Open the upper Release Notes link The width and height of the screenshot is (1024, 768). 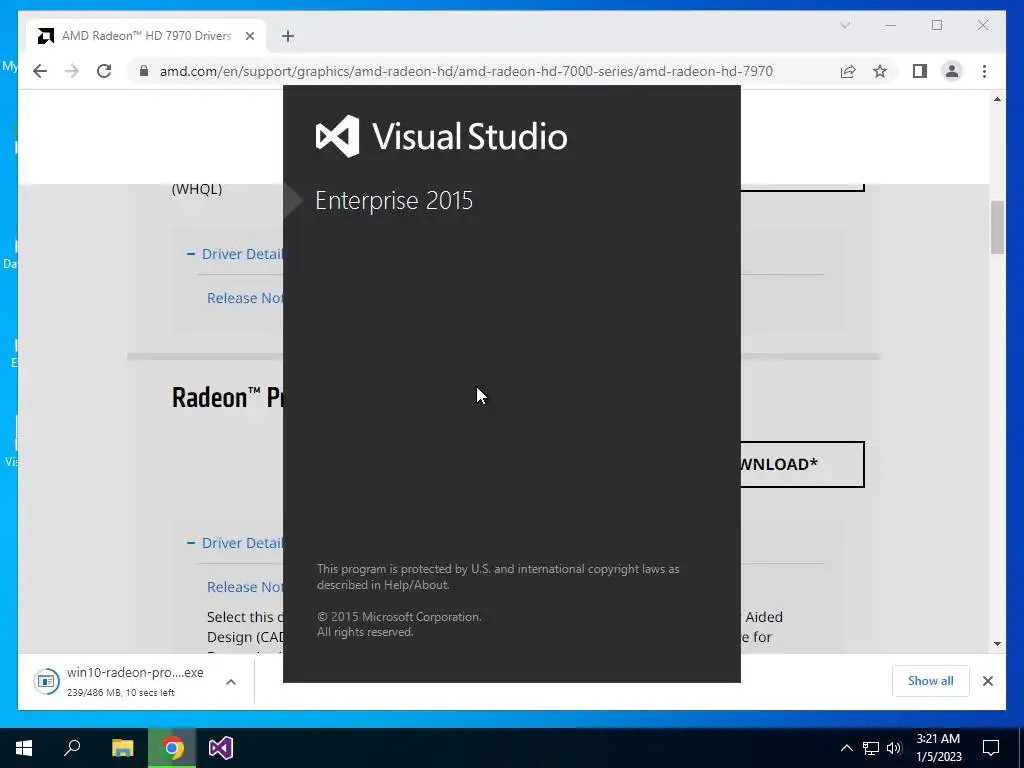point(245,298)
